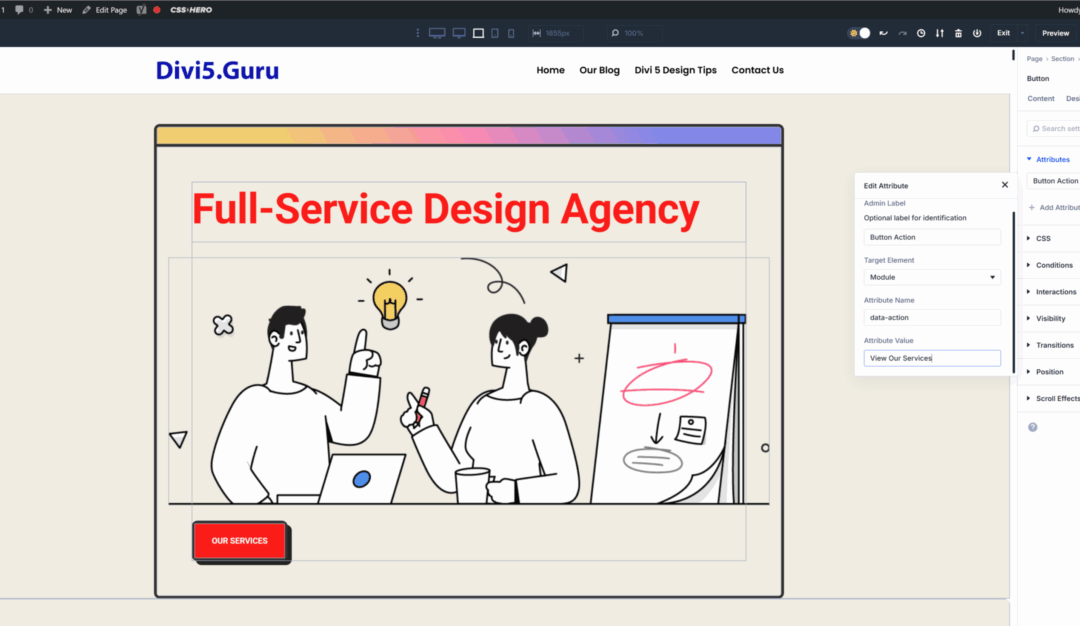1080x626 pixels.
Task: Click the trash icon in builder toolbar
Action: coord(958,33)
